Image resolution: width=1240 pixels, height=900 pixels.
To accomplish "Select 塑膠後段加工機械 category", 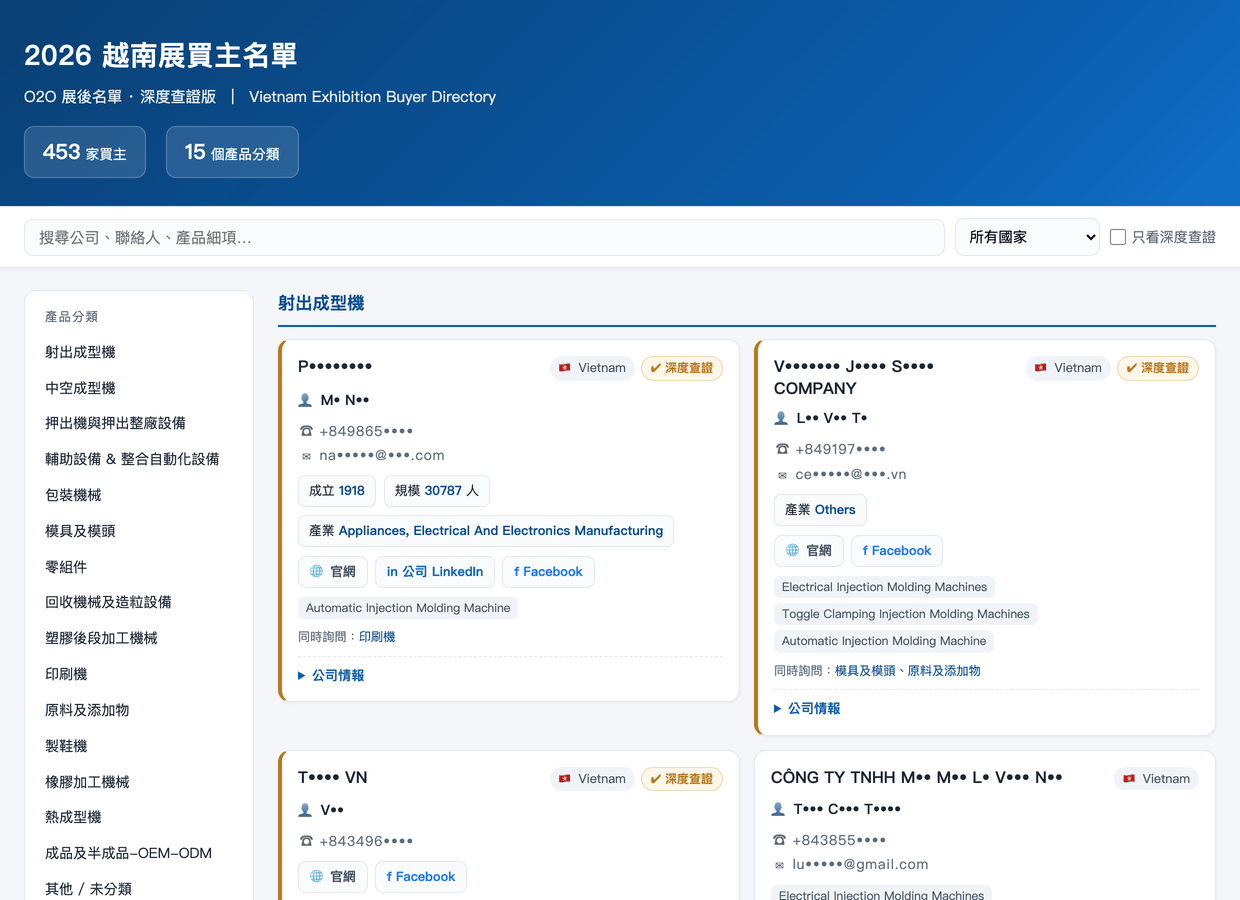I will point(101,638).
